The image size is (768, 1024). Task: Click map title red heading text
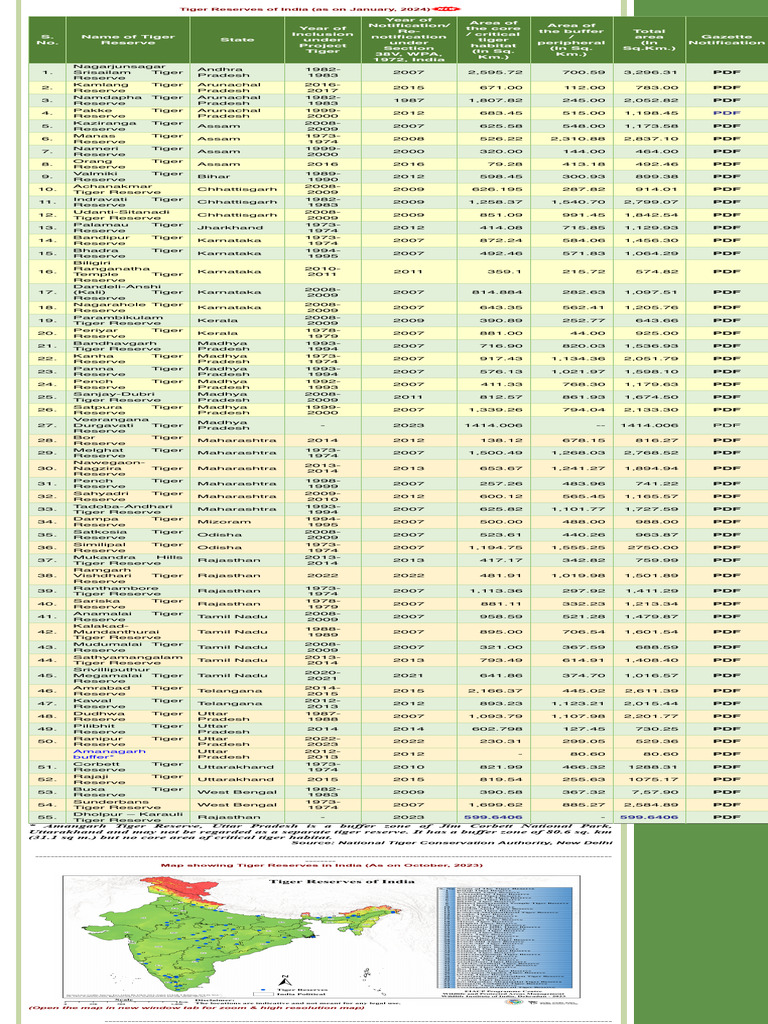coord(321,865)
